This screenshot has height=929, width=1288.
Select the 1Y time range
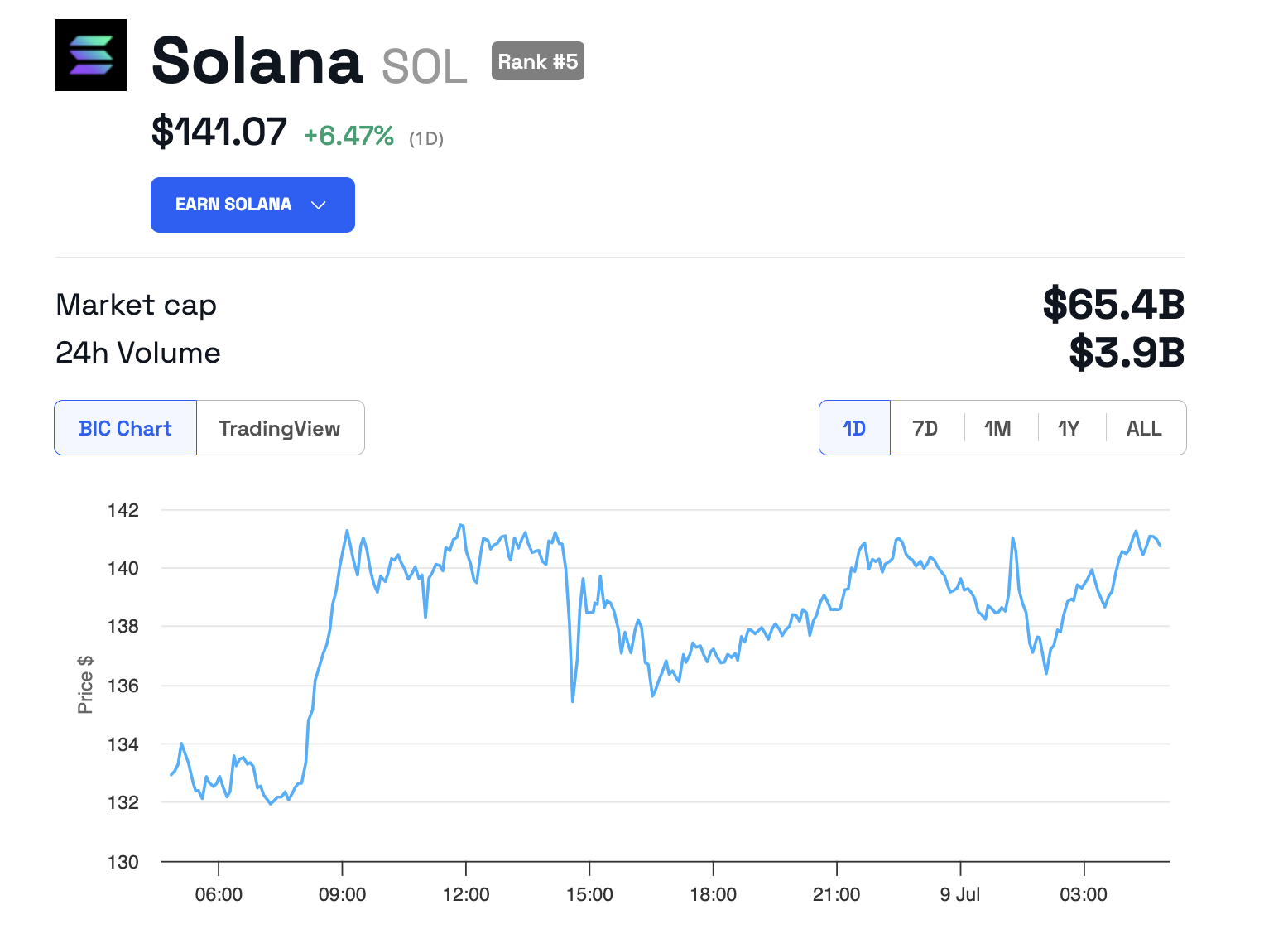(1069, 428)
